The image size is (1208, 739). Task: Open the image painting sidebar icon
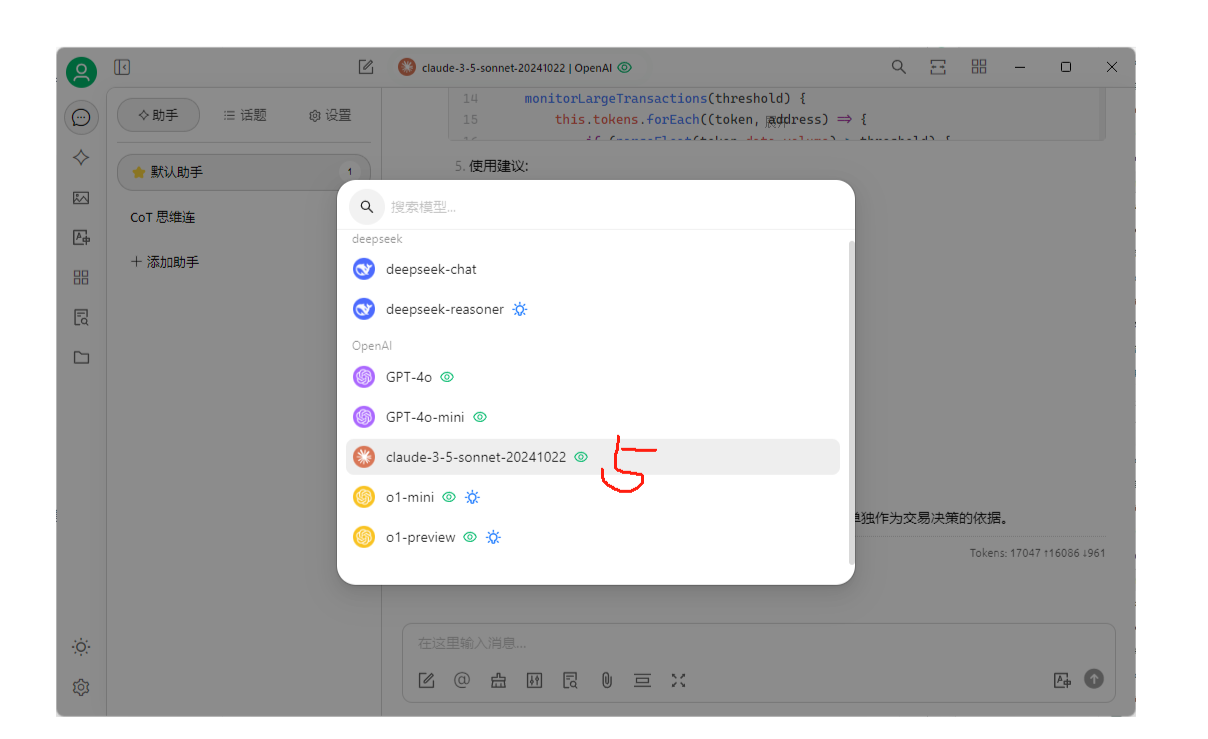pos(81,198)
